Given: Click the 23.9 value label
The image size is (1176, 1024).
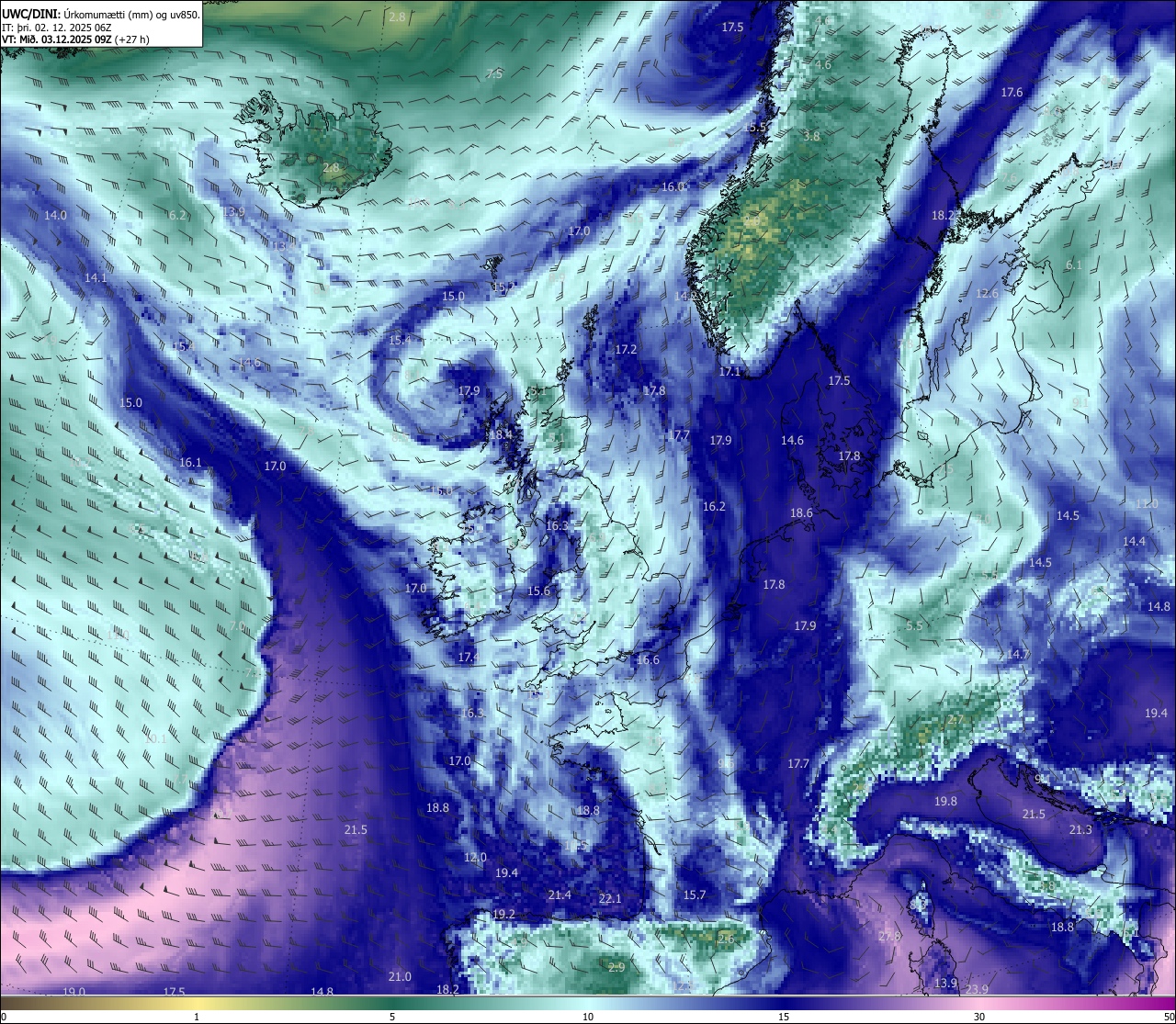Looking at the screenshot, I should (977, 990).
